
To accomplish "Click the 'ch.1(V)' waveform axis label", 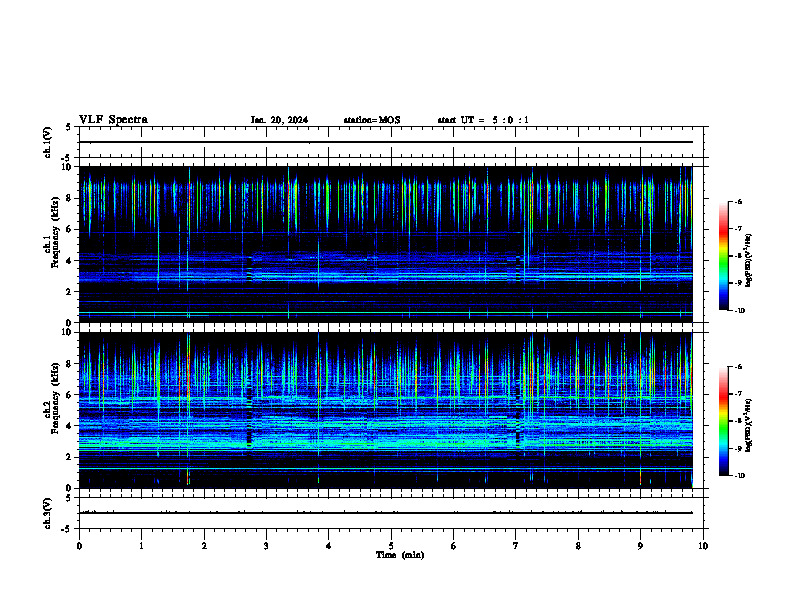I will coord(48,142).
